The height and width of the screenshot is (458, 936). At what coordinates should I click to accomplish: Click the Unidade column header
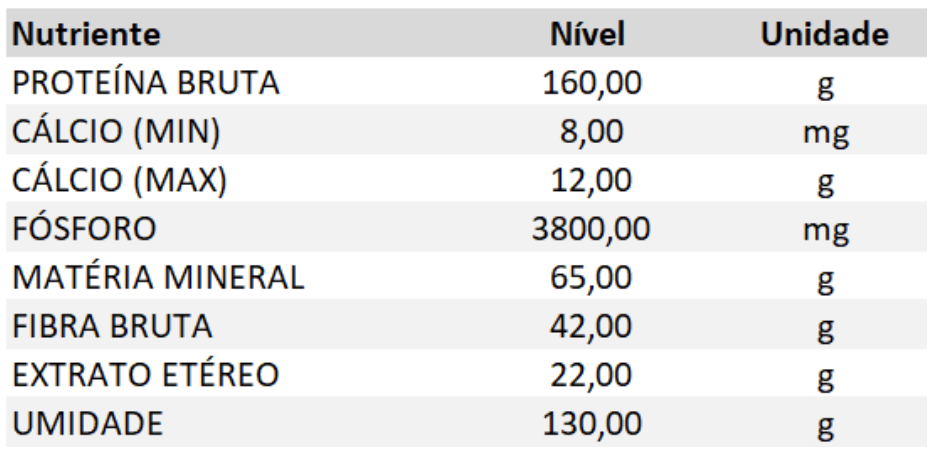824,35
